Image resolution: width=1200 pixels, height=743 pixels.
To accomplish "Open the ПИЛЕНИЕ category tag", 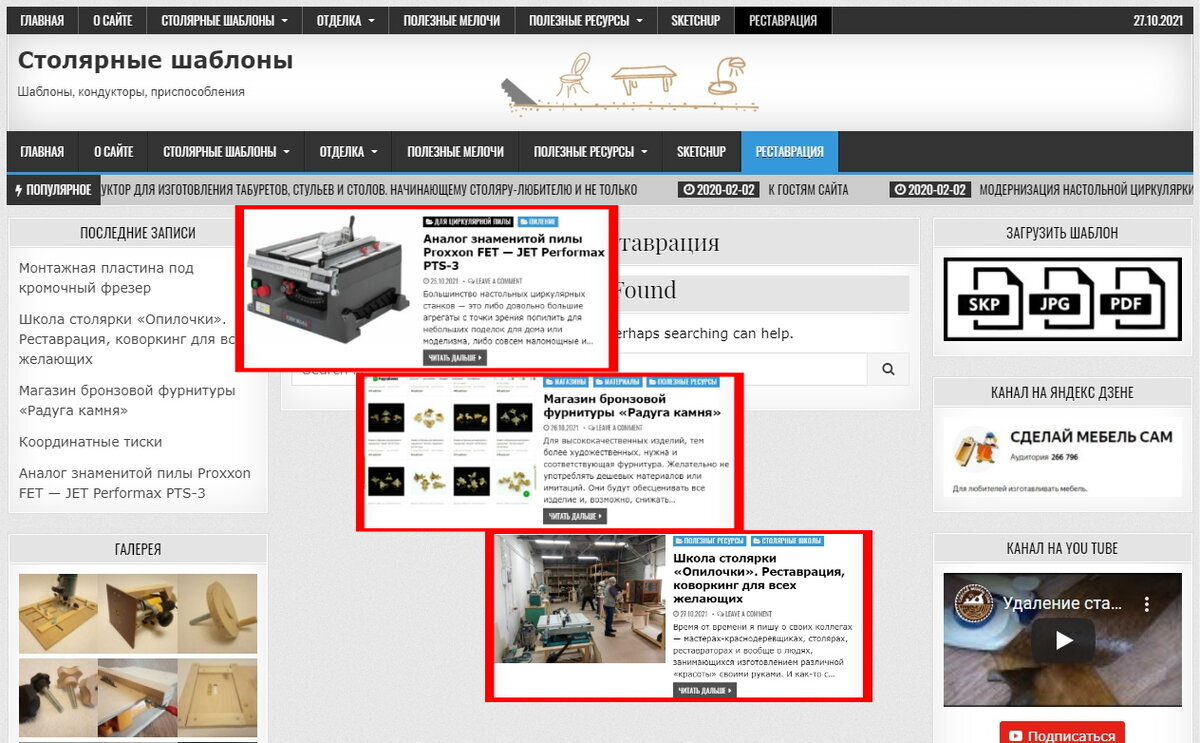I will point(538,221).
